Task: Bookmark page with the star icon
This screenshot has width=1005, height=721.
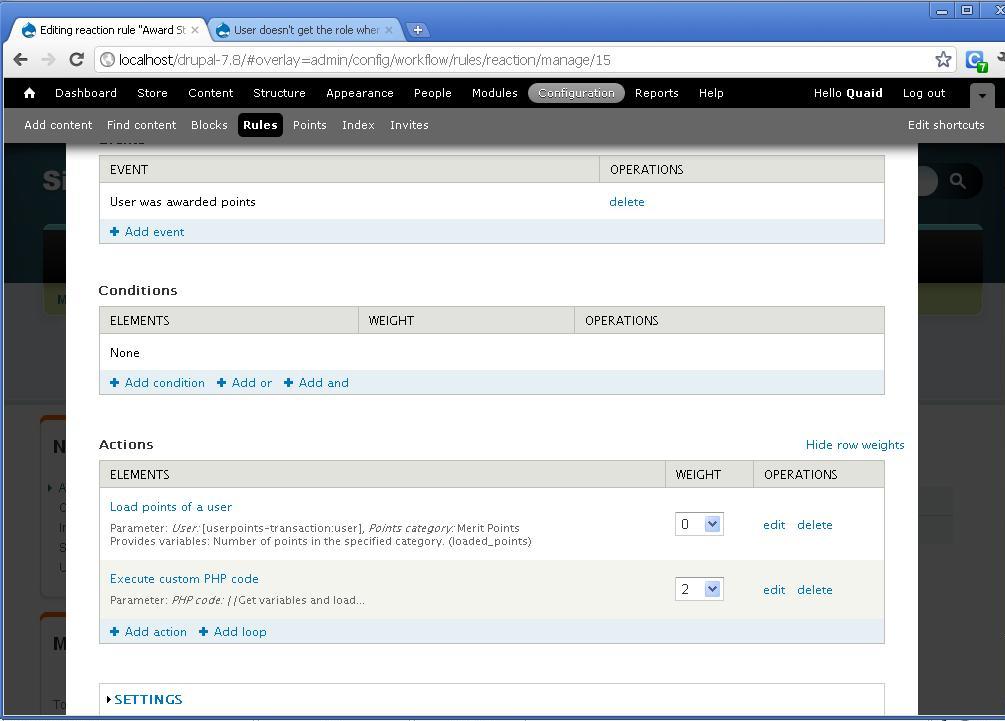Action: point(943,60)
